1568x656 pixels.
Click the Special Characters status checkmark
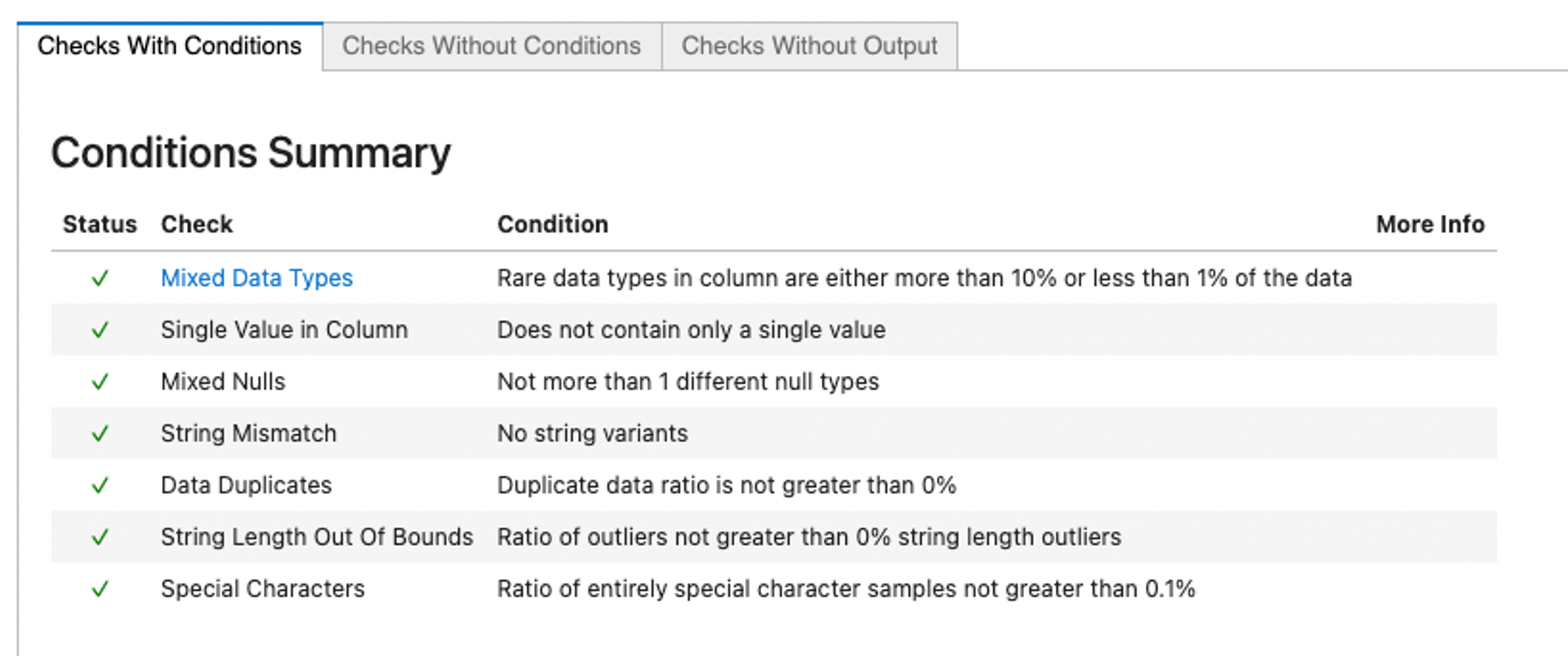[100, 589]
